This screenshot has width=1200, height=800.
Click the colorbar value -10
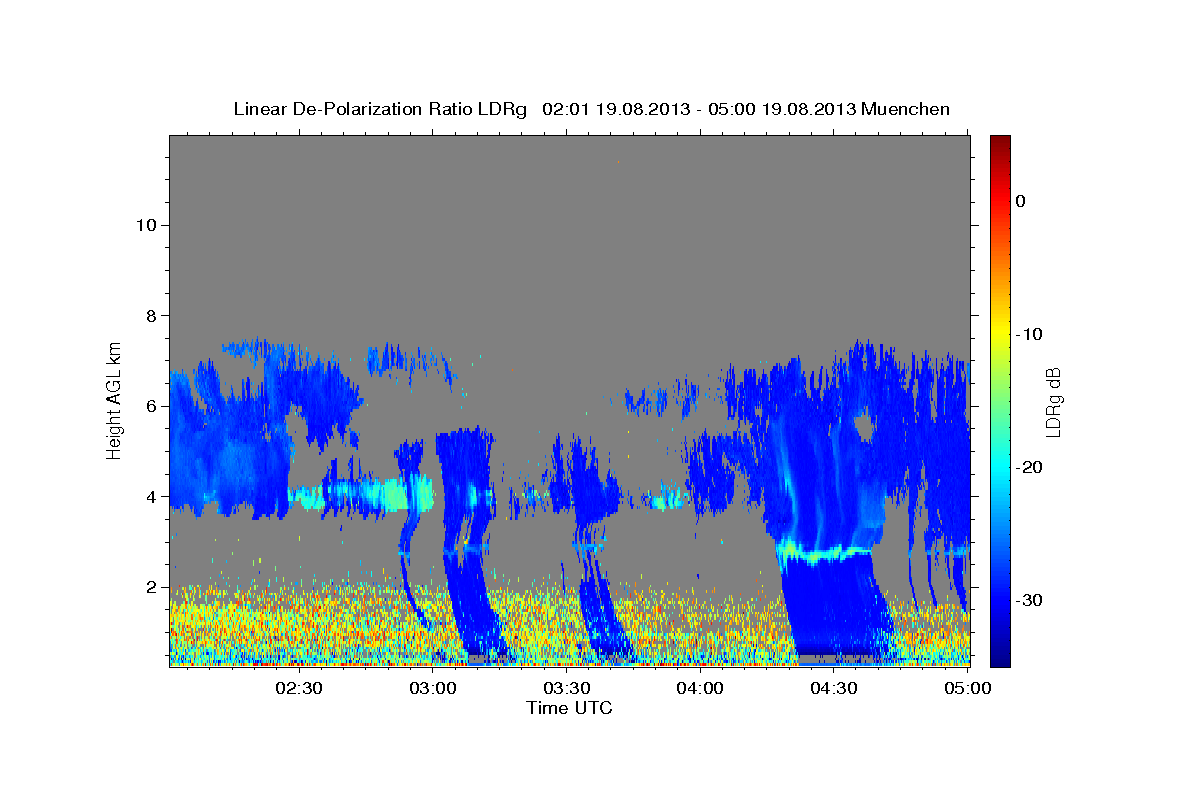pos(1029,334)
